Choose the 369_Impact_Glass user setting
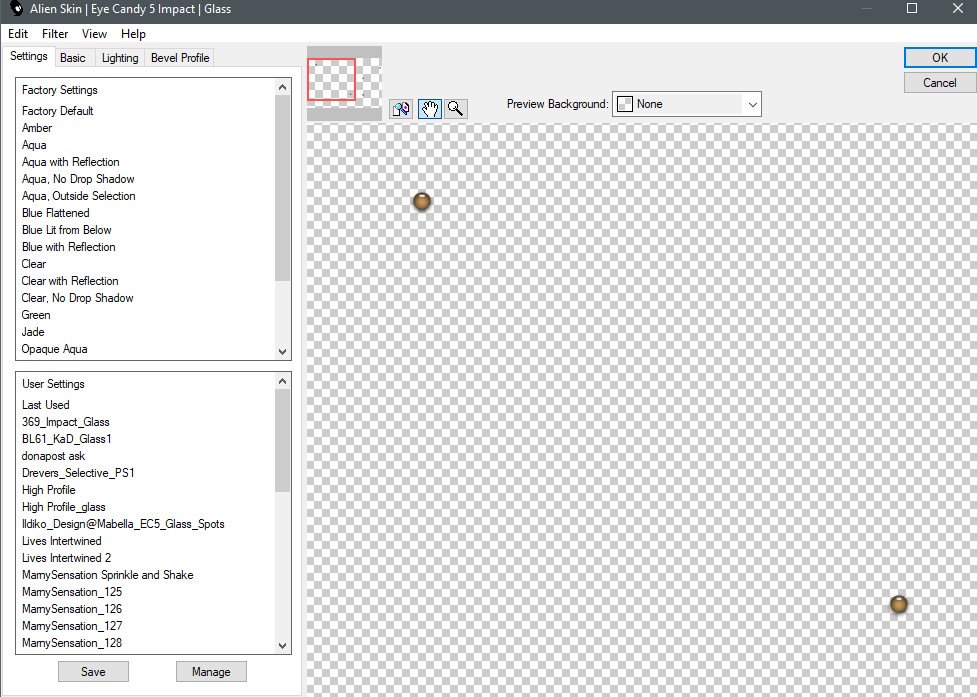The image size is (977, 697). (66, 422)
